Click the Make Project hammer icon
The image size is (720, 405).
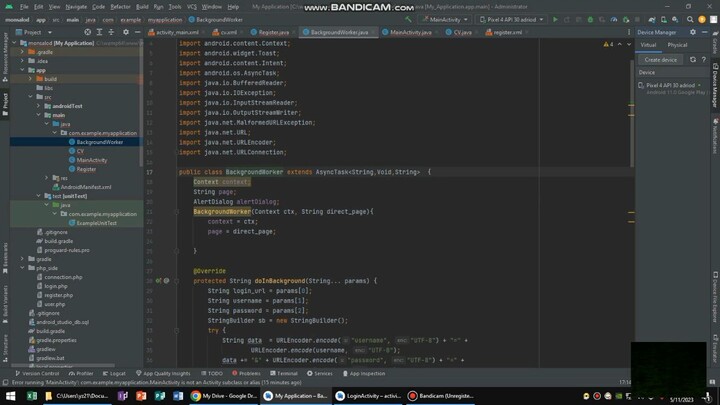(408, 20)
